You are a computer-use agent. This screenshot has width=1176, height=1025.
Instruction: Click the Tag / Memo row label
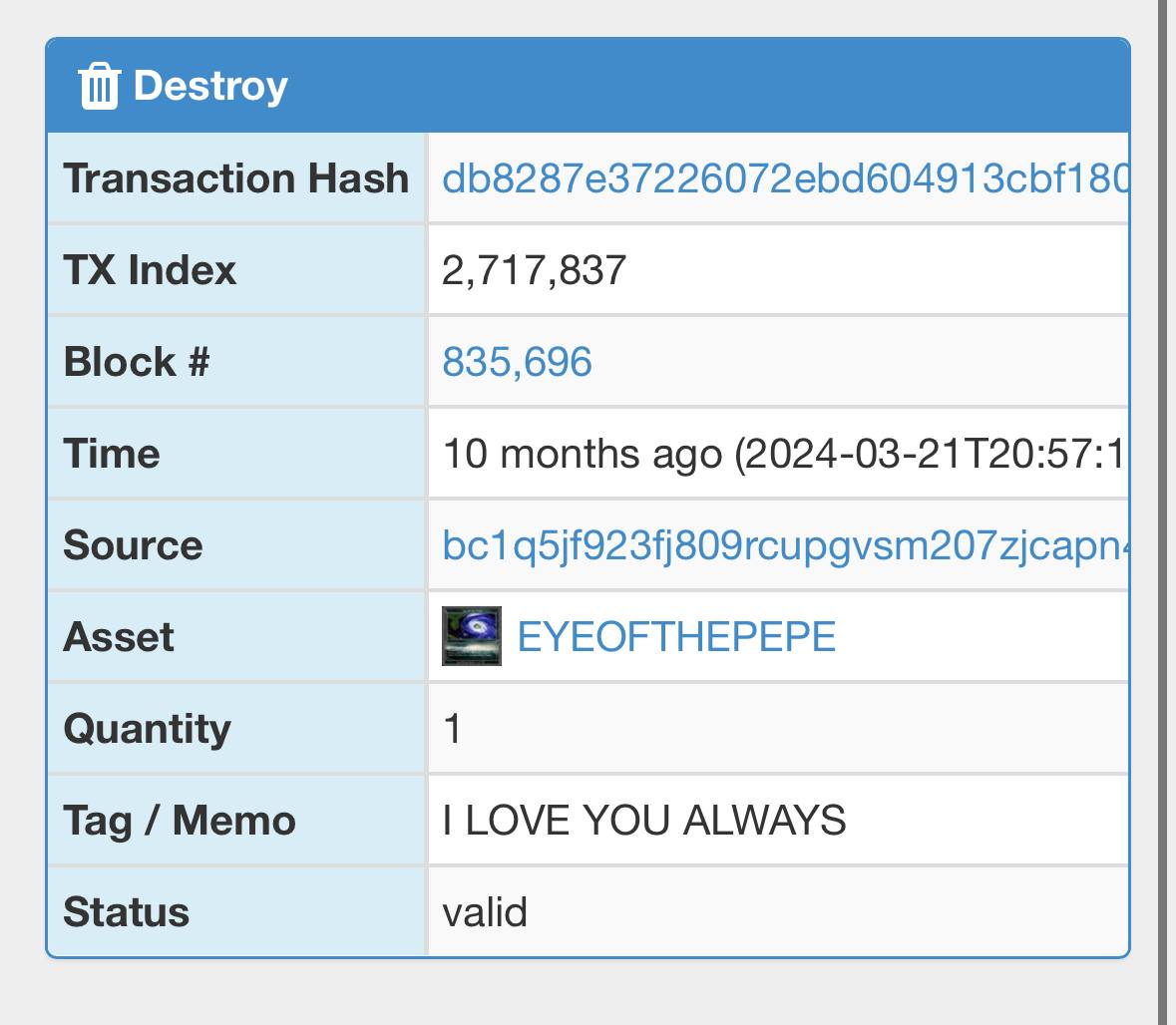[180, 820]
